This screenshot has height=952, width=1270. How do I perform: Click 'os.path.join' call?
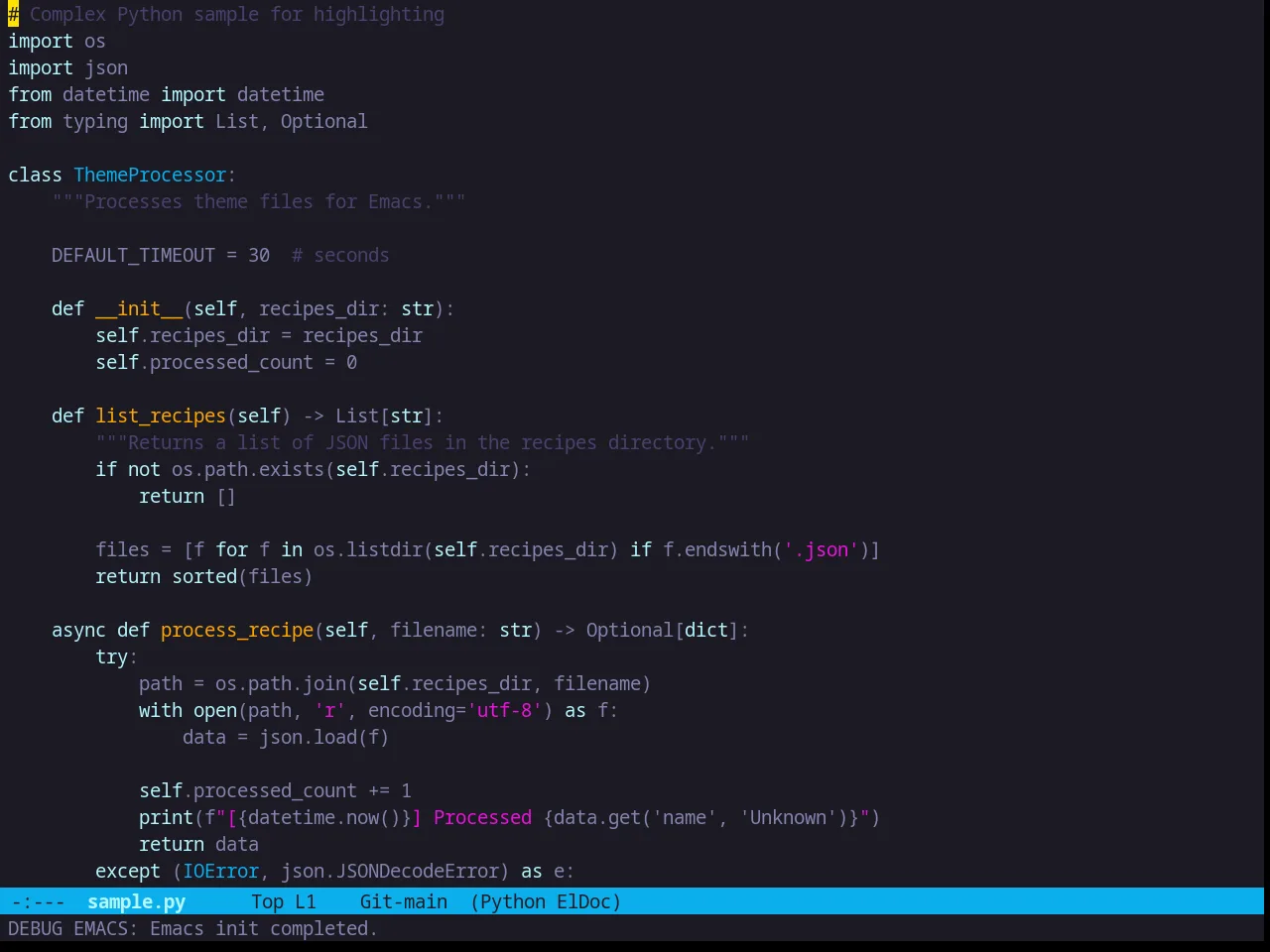tap(281, 683)
